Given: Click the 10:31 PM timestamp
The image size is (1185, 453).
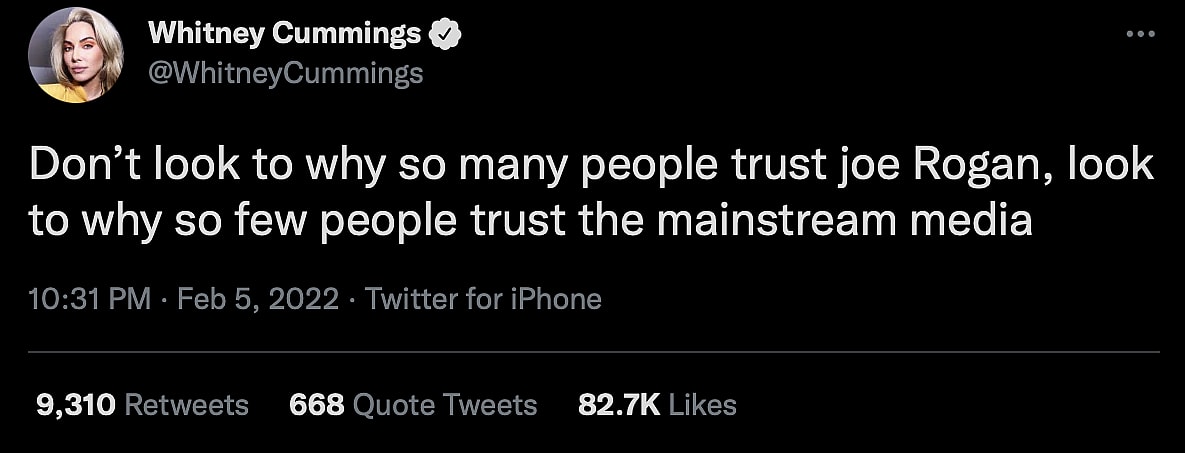Looking at the screenshot, I should click(90, 298).
